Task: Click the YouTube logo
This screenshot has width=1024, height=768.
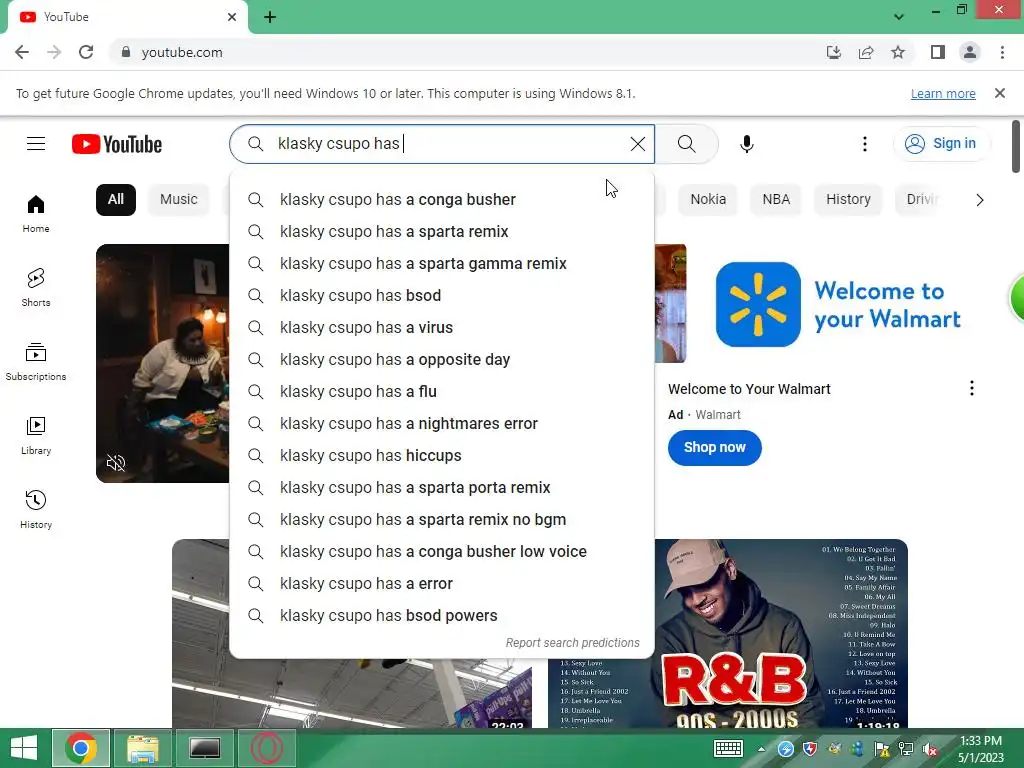Action: click(x=117, y=144)
